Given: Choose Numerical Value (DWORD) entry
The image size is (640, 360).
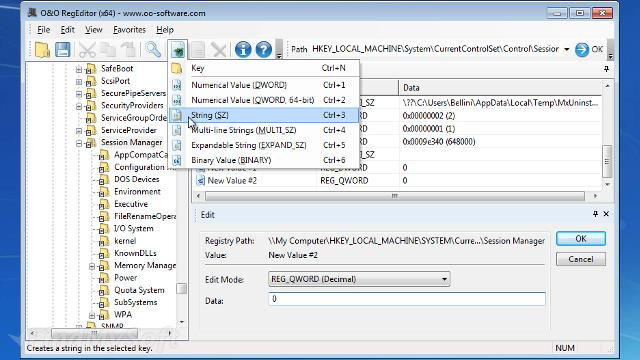Looking at the screenshot, I should 264,85.
